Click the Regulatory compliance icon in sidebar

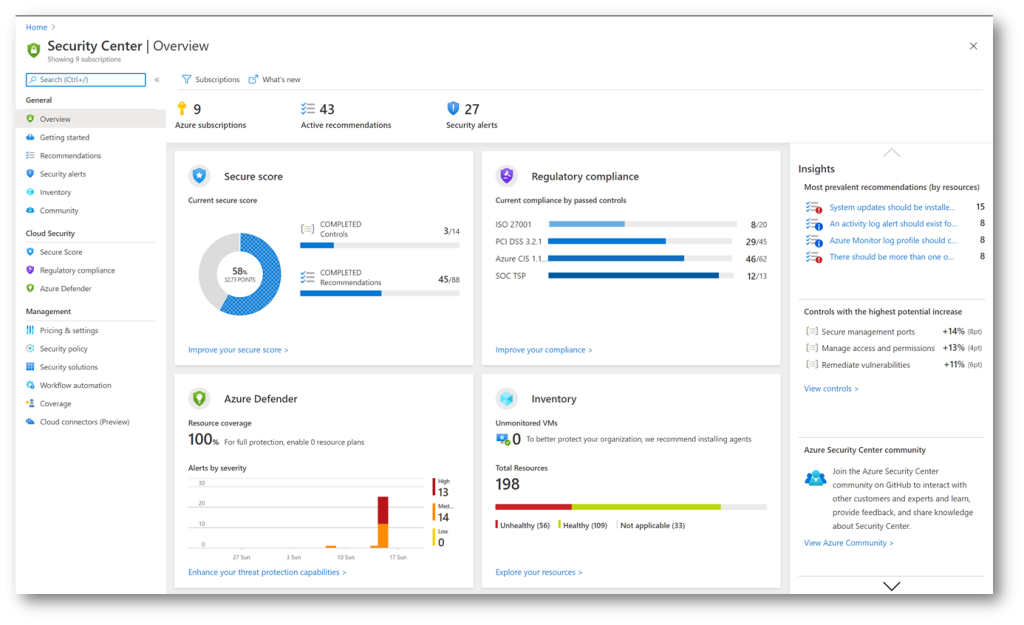pyautogui.click(x=30, y=270)
